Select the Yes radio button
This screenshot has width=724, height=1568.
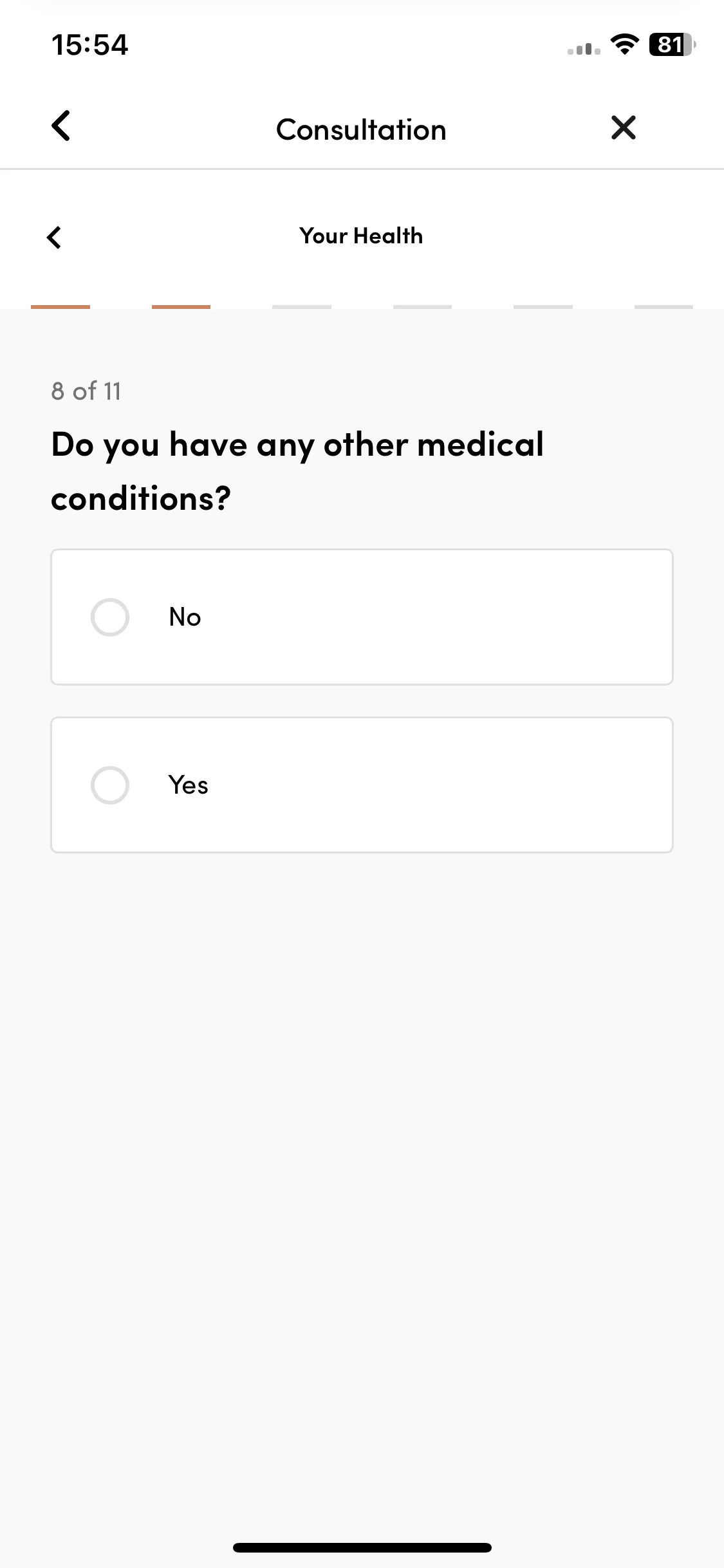pyautogui.click(x=110, y=785)
